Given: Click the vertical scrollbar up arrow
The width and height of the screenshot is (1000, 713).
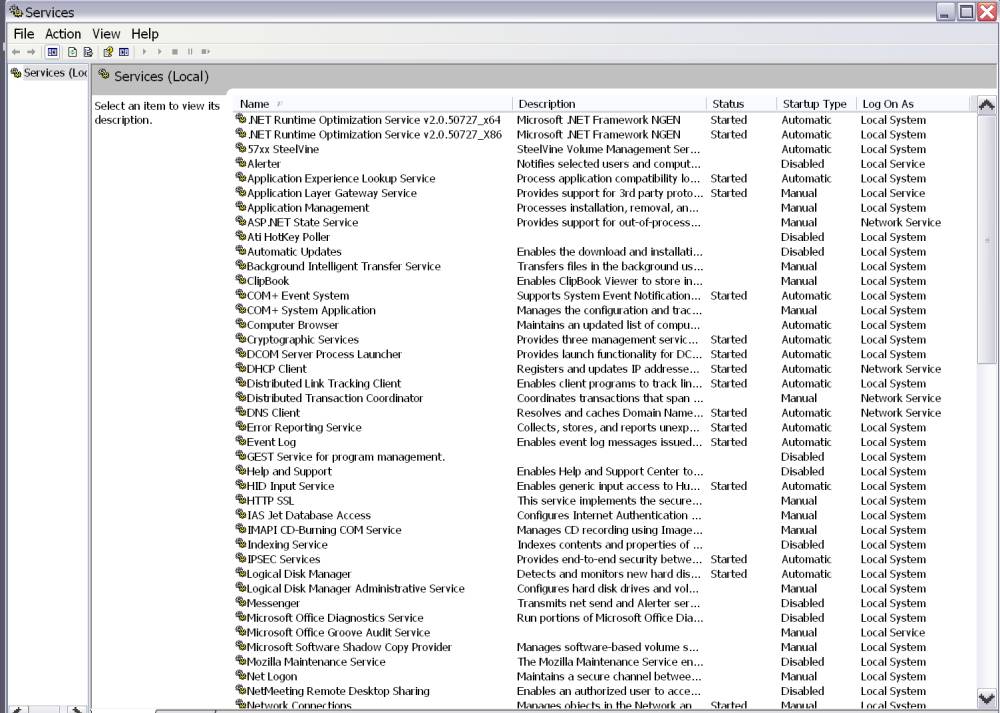Looking at the screenshot, I should click(986, 105).
